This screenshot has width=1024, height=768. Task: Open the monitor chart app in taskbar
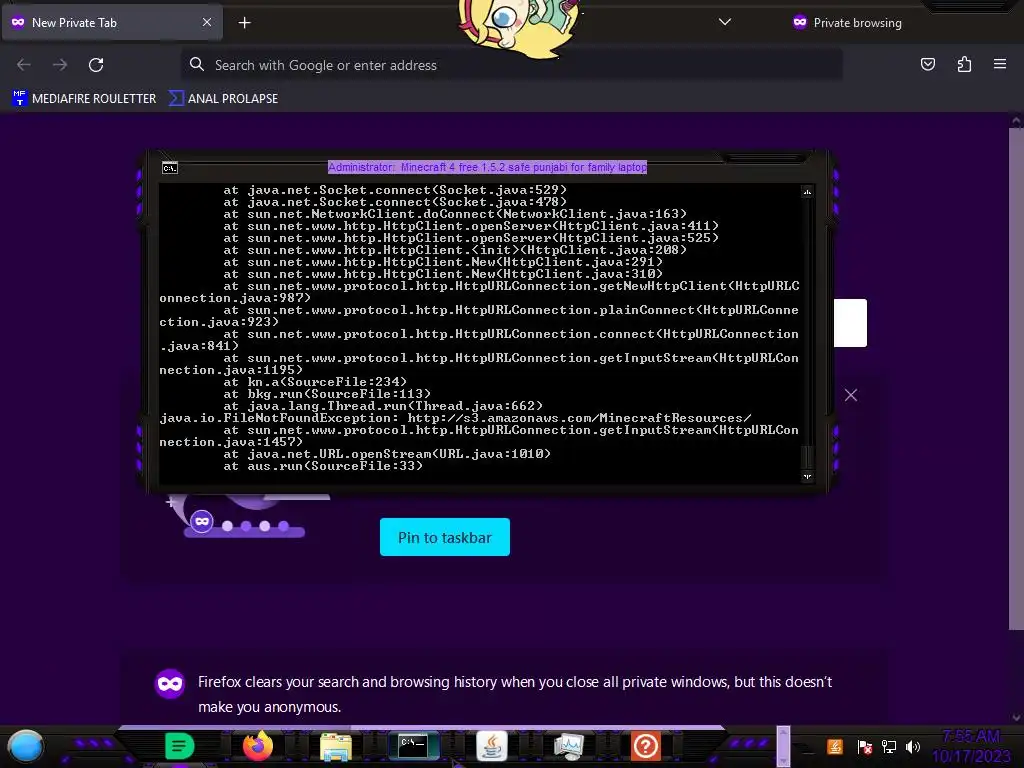[568, 746]
